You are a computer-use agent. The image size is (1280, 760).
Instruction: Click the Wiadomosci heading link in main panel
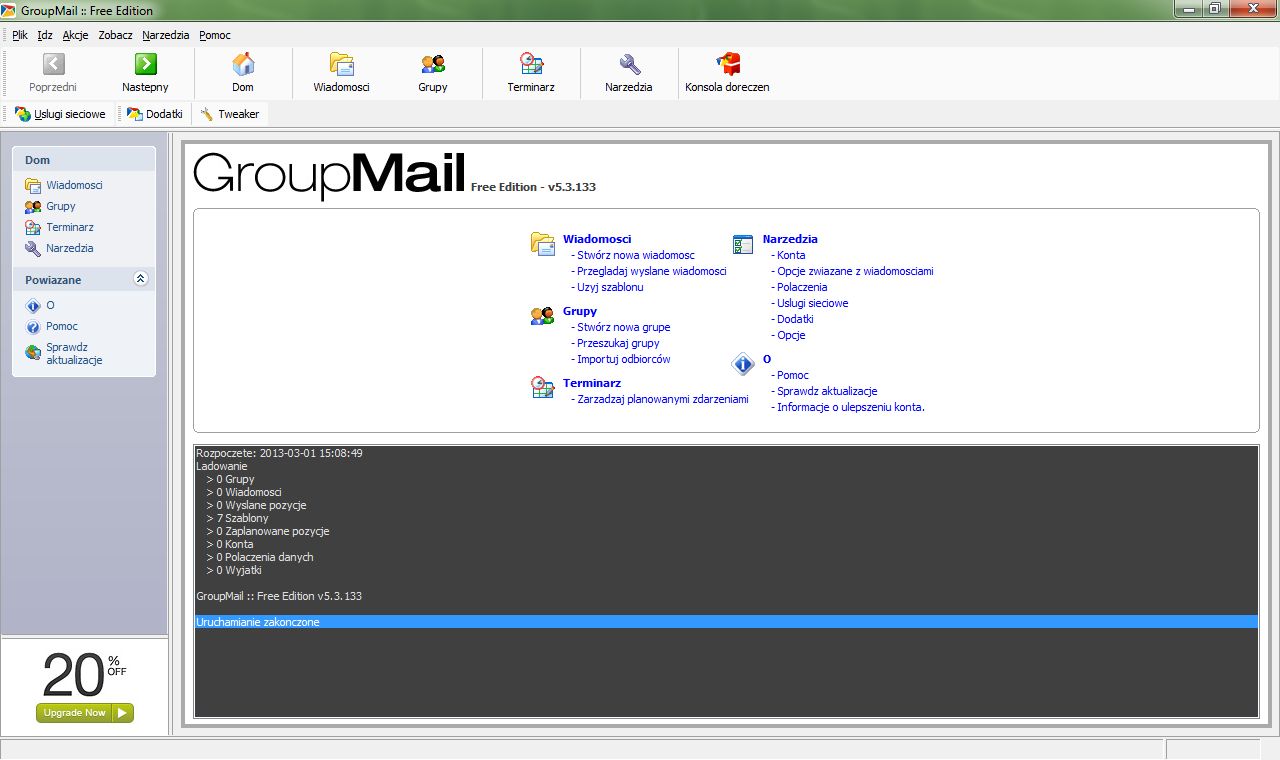click(x=597, y=239)
